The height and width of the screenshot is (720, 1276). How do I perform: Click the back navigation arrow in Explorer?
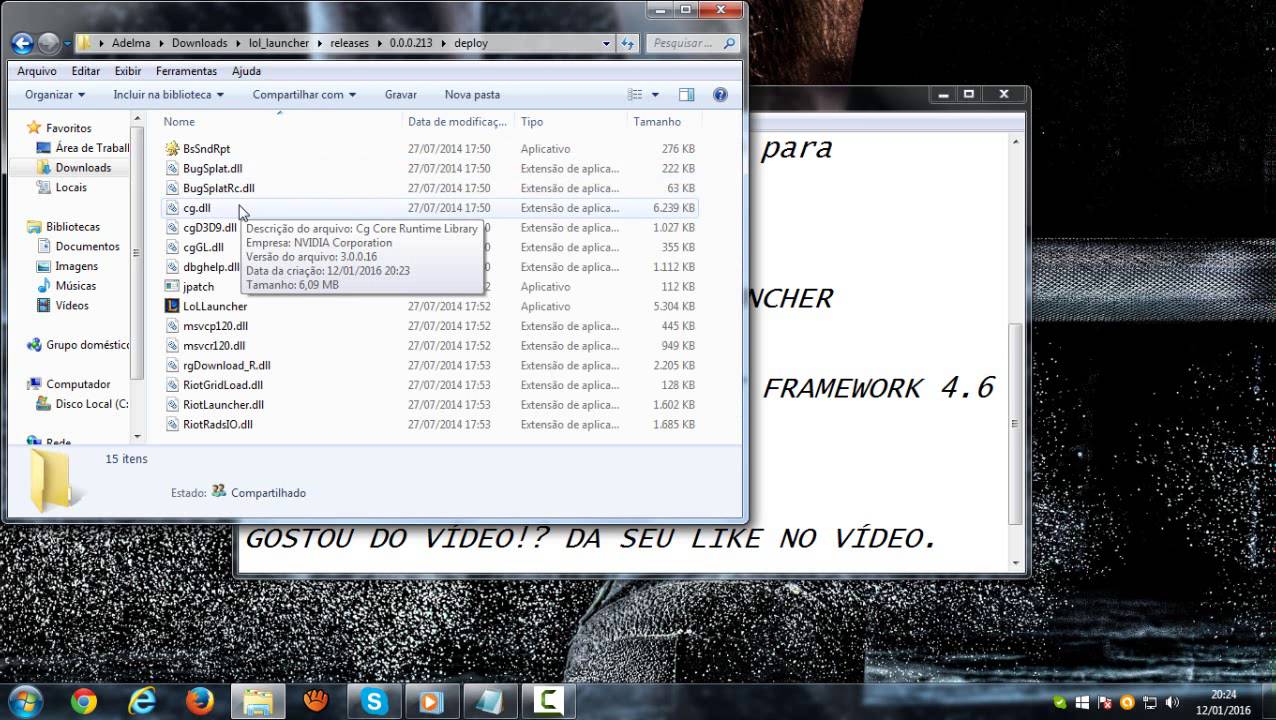[x=21, y=43]
